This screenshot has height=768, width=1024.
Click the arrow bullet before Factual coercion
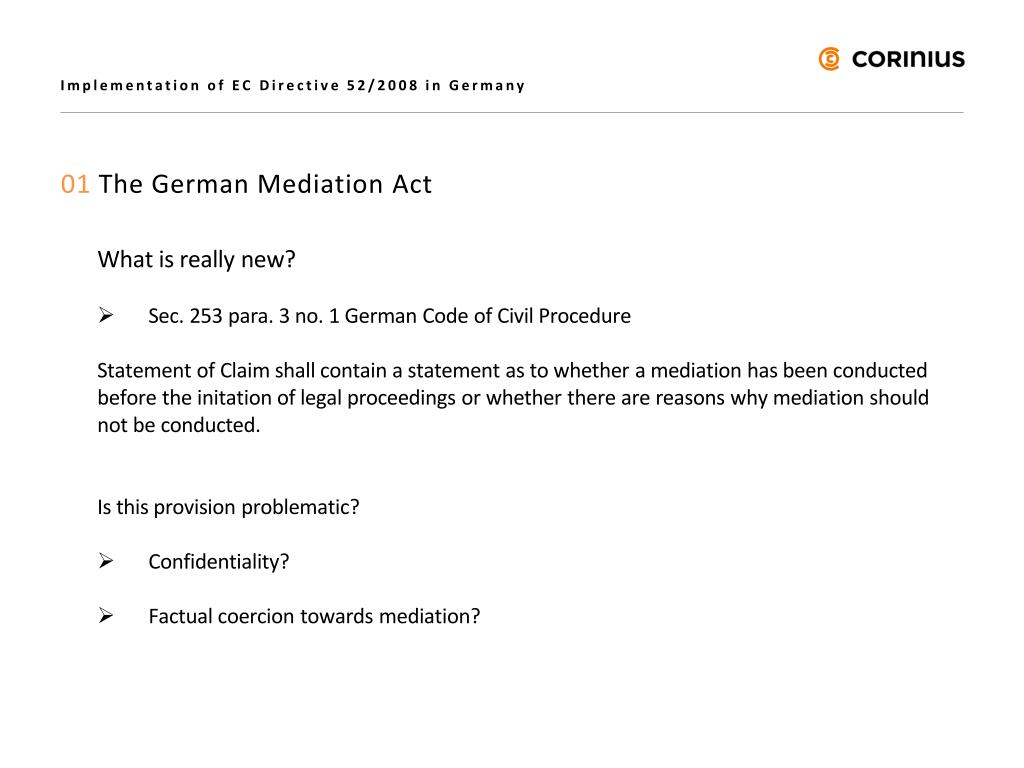click(x=105, y=616)
